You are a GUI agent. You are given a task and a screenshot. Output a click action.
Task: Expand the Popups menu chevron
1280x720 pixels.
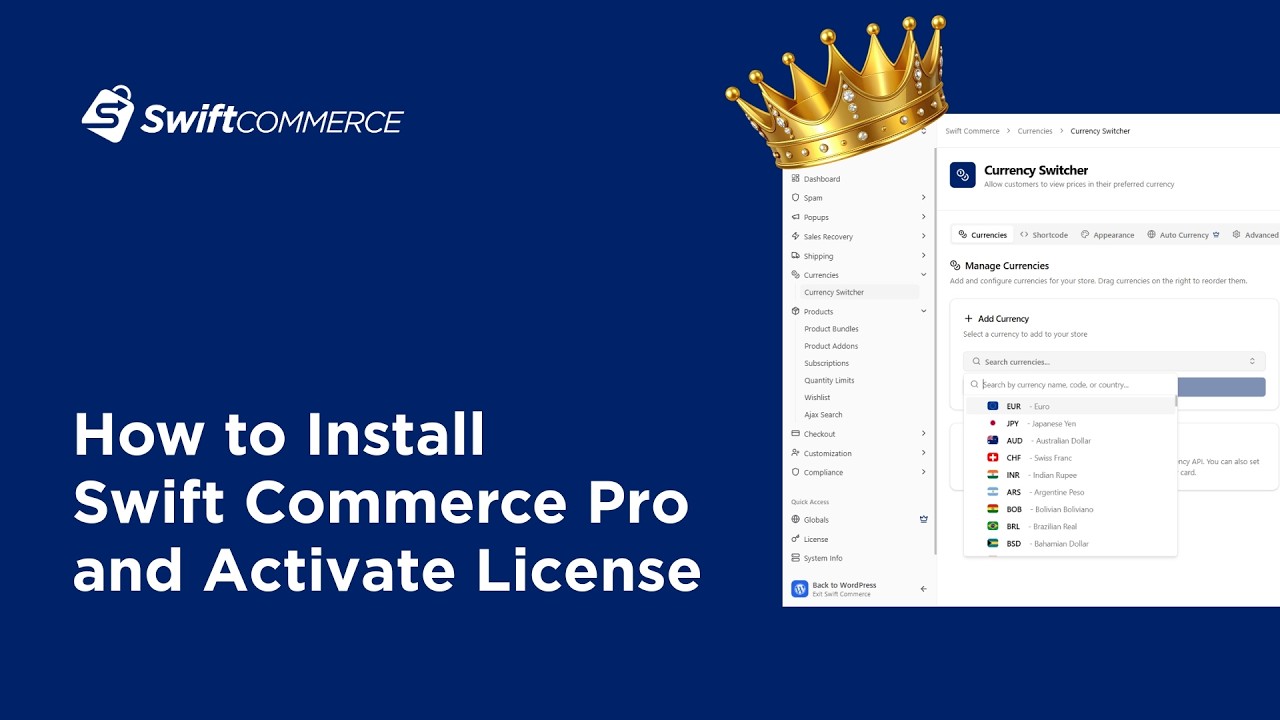point(924,217)
